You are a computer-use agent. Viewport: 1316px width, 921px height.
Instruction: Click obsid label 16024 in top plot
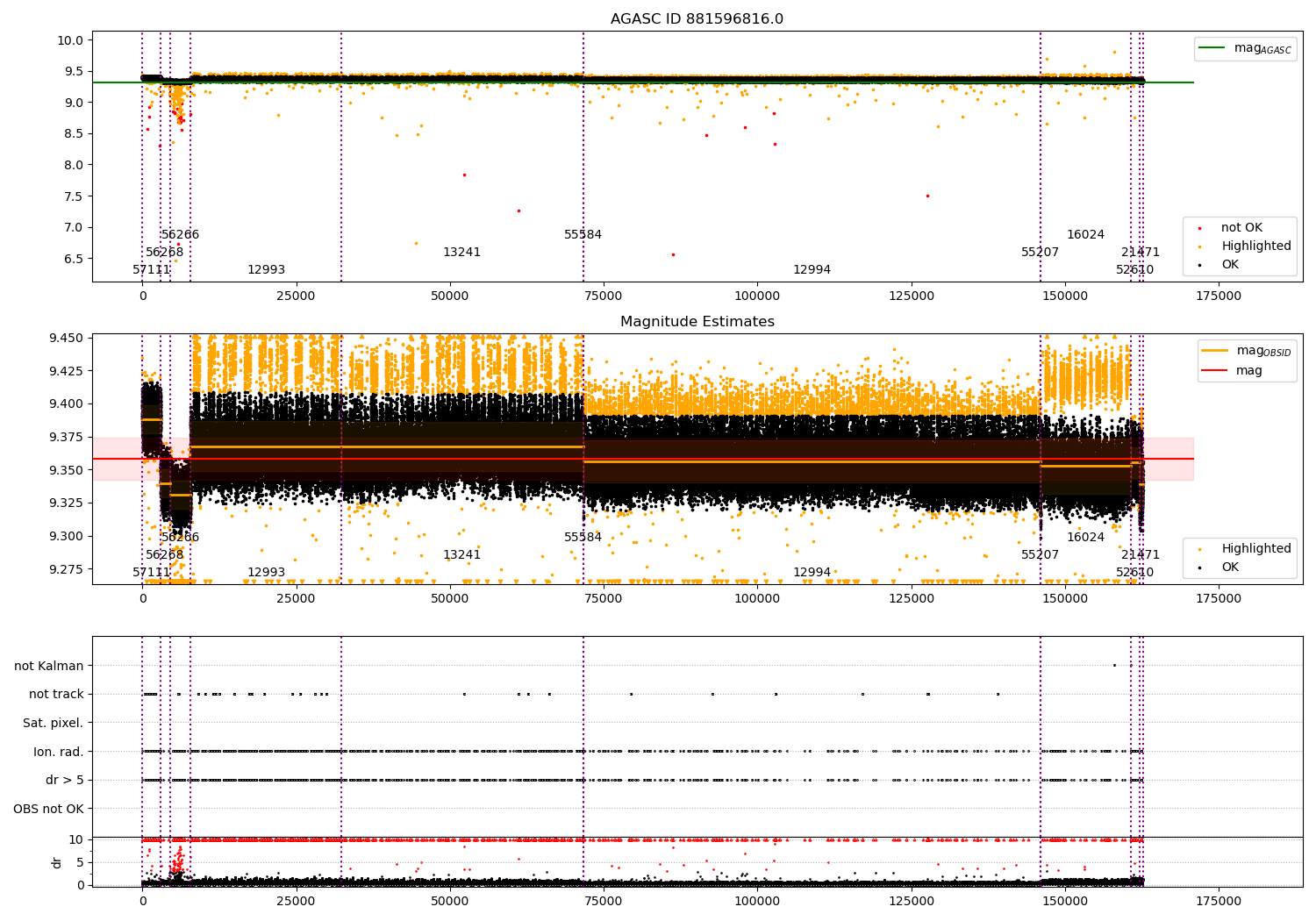click(1085, 235)
